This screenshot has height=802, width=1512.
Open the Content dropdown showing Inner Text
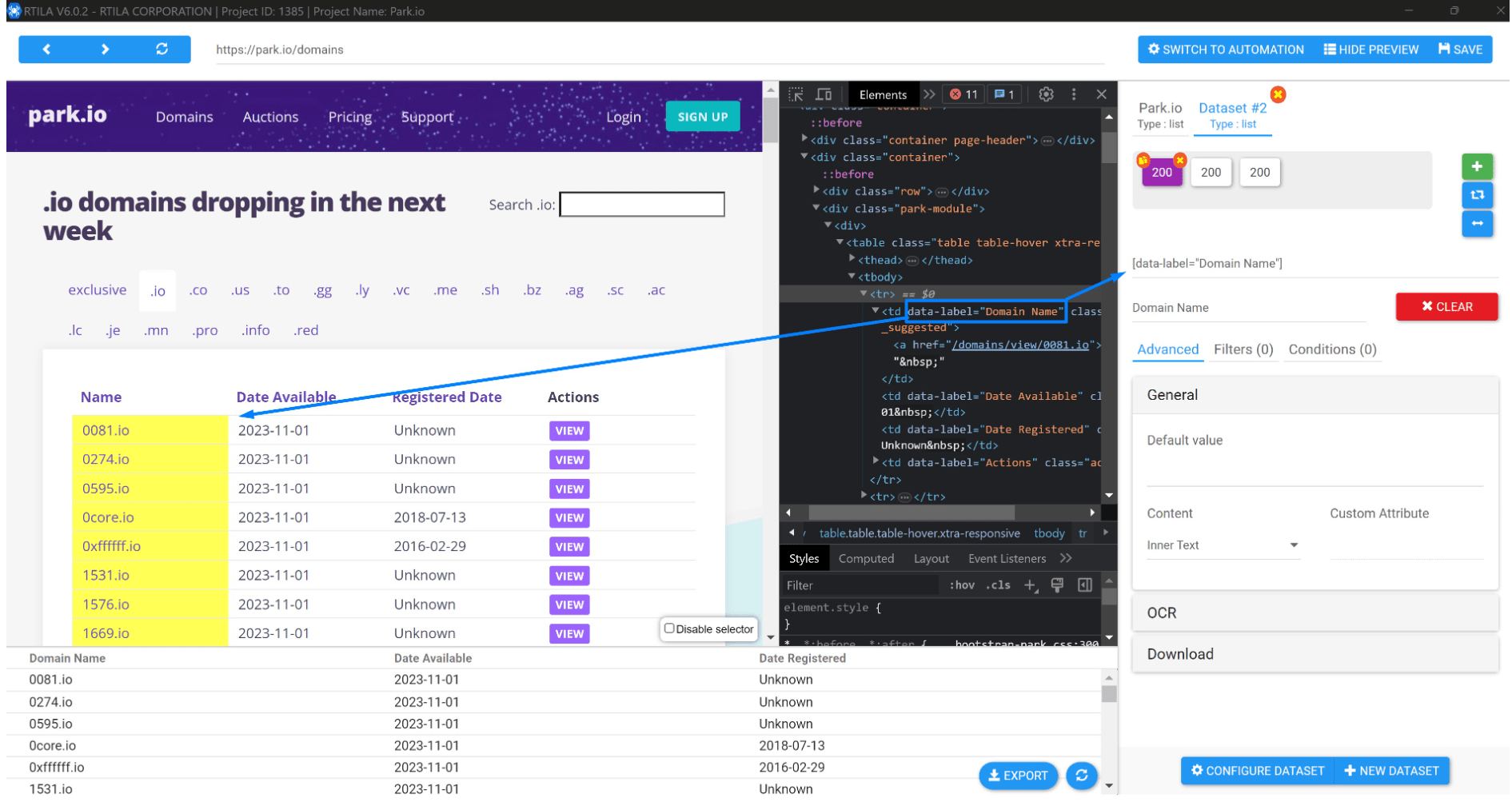(x=1223, y=545)
